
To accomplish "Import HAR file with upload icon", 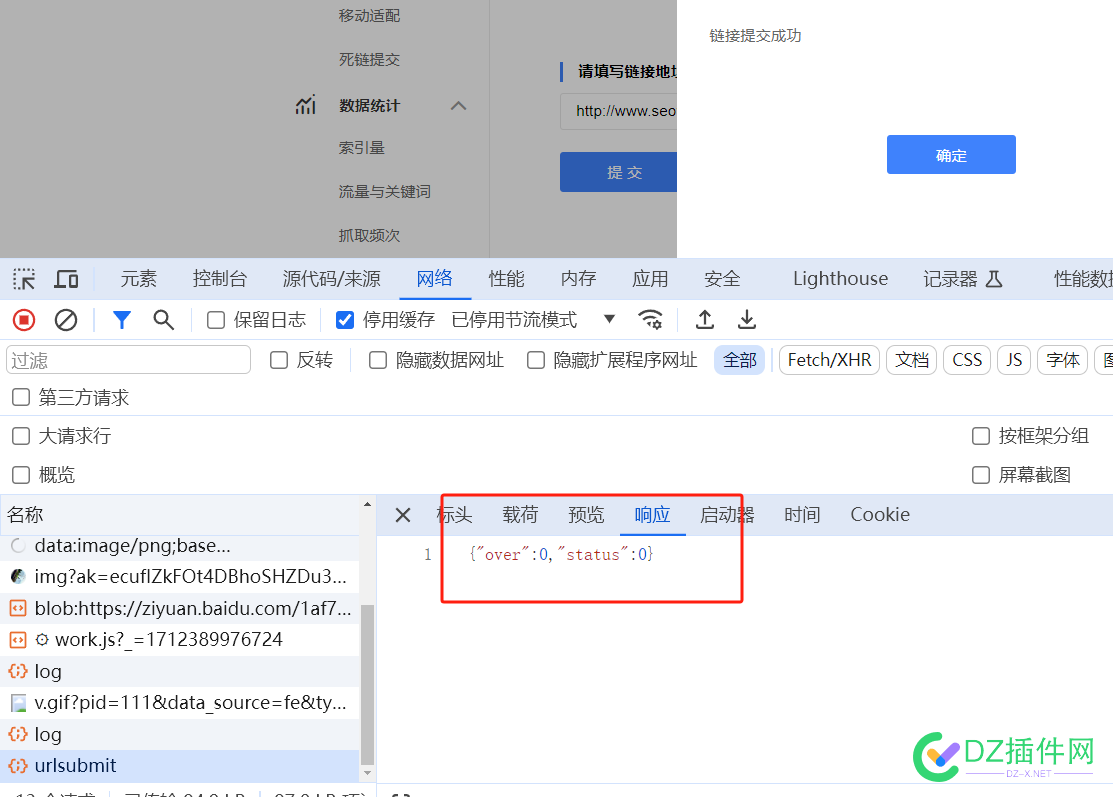I will pyautogui.click(x=704, y=320).
